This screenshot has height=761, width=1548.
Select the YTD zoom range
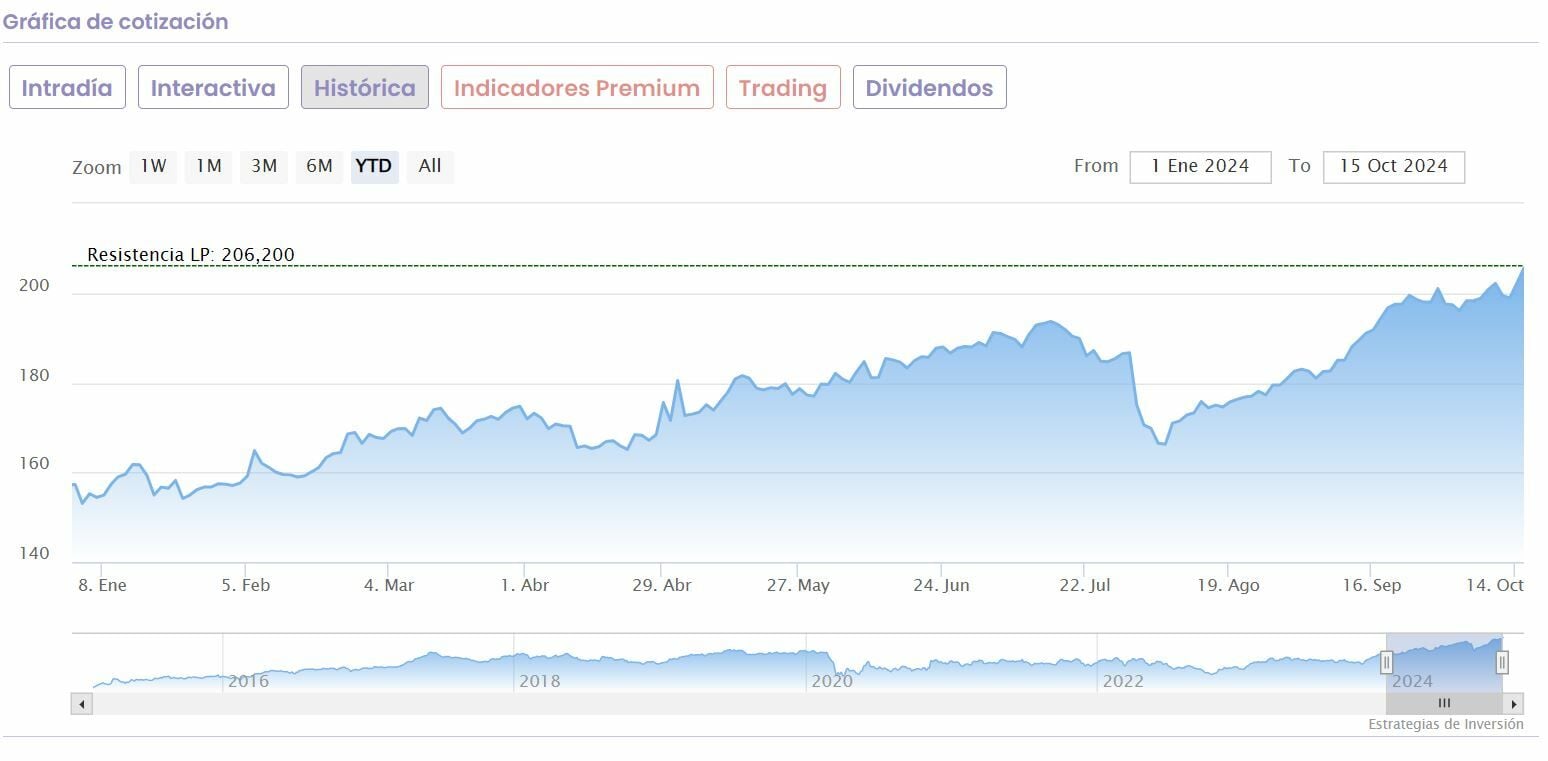point(374,167)
